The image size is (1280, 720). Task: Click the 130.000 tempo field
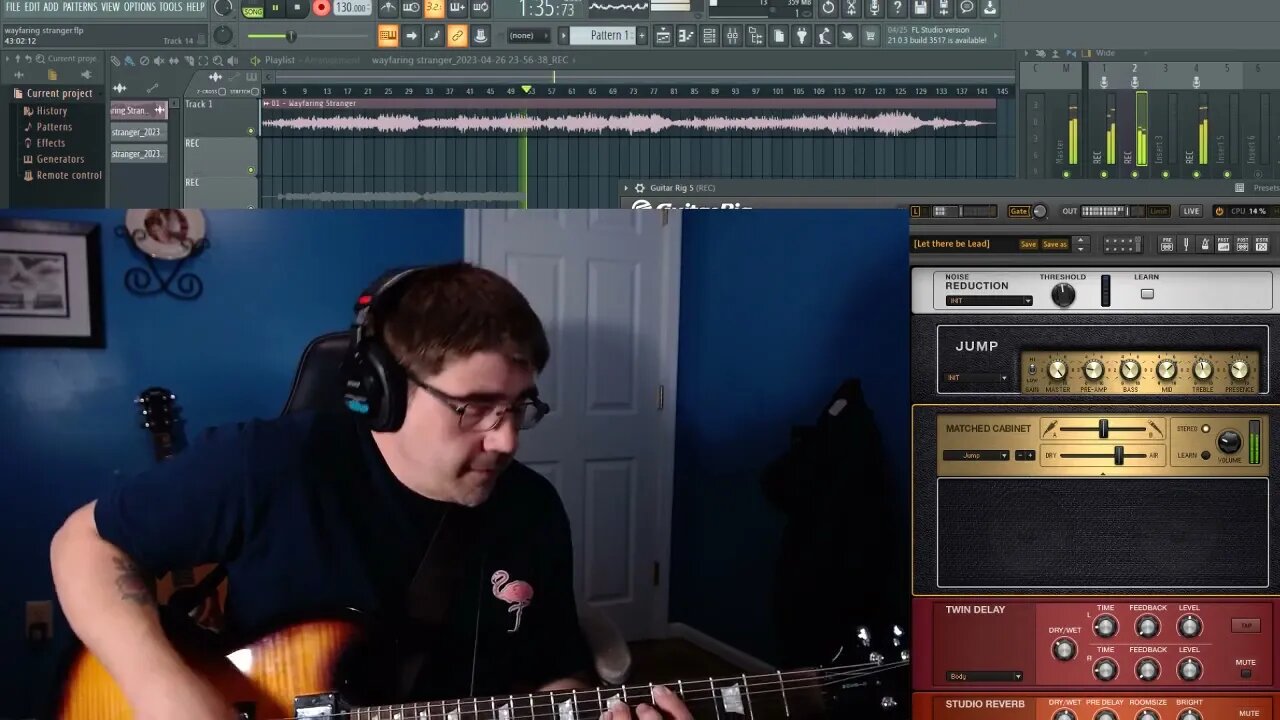351,8
